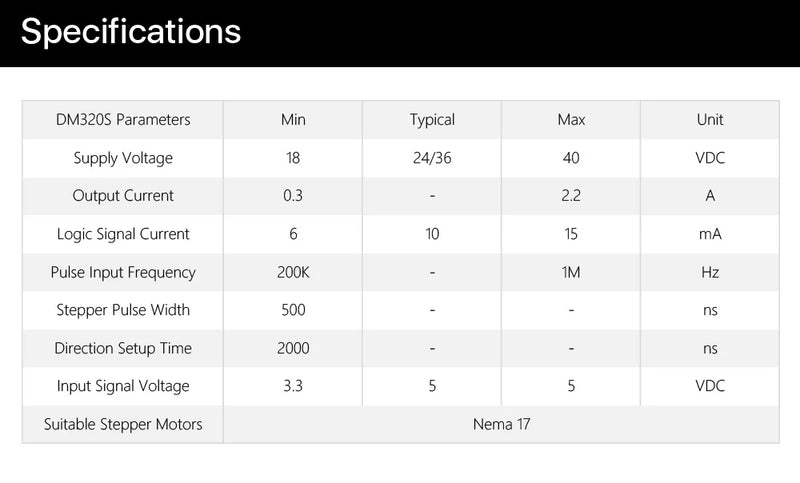Click the mA unit cell
Image resolution: width=800 pixels, height=483 pixels.
point(710,234)
